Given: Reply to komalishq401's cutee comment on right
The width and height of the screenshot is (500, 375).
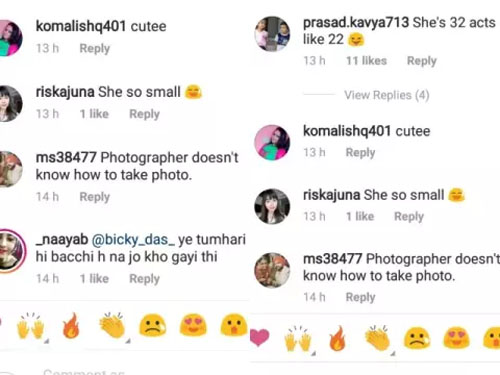Looking at the screenshot, I should coord(360,152).
